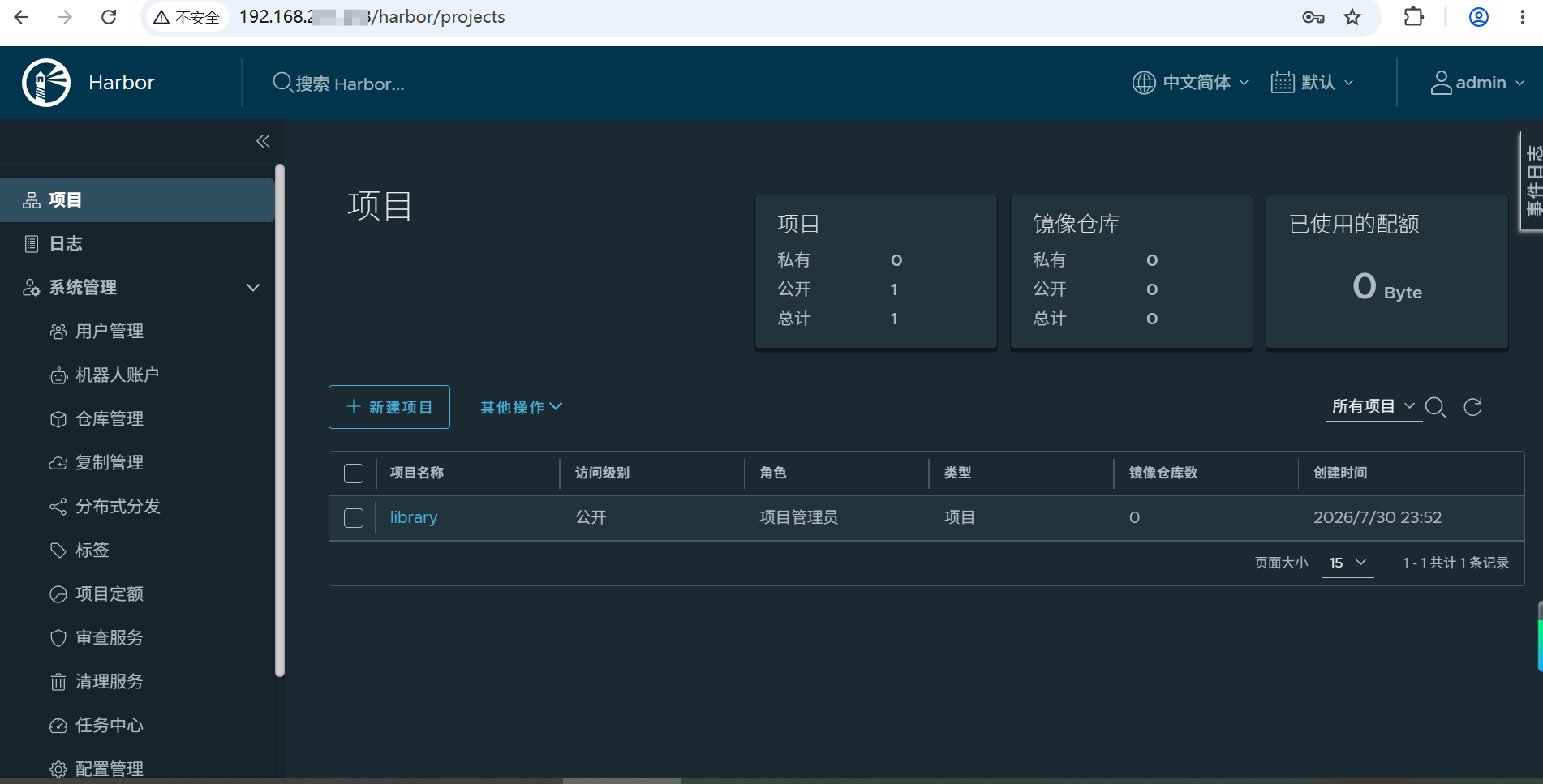
Task: Open the 中文简体 language dropdown
Action: coord(1191,83)
